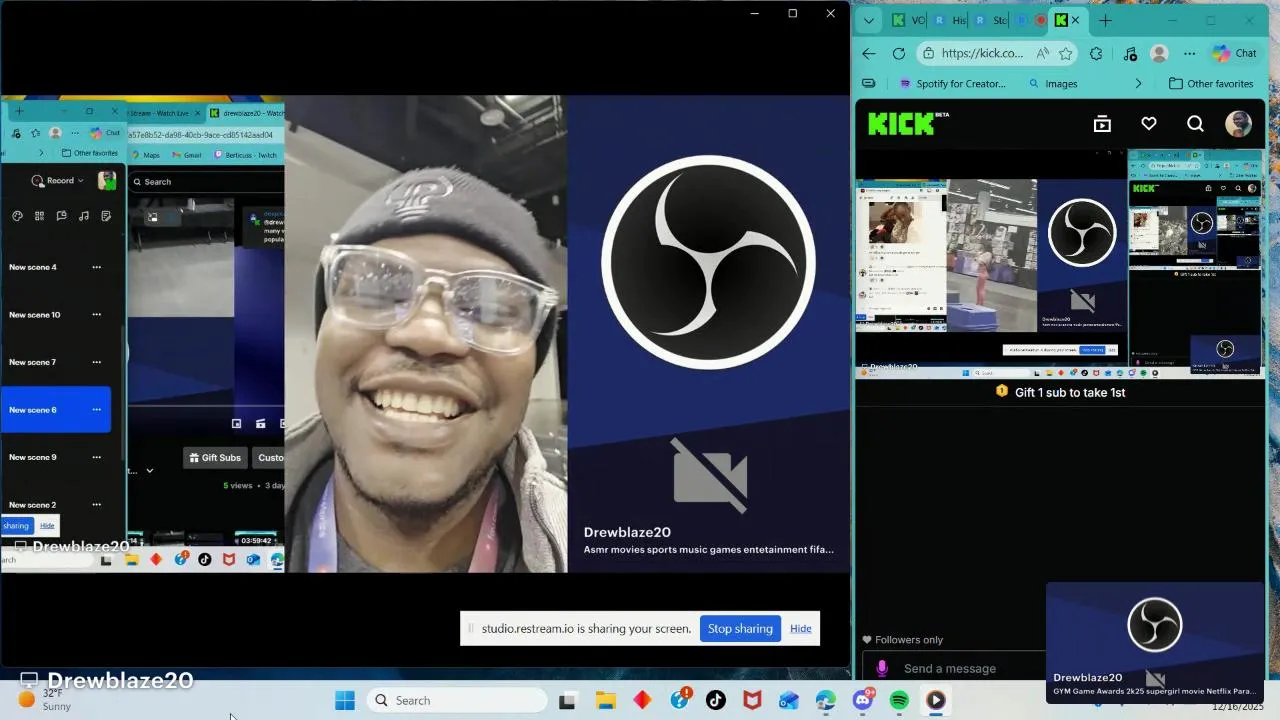Switch to the VO Kick tab
This screenshot has width=1280, height=720.
tap(908, 20)
